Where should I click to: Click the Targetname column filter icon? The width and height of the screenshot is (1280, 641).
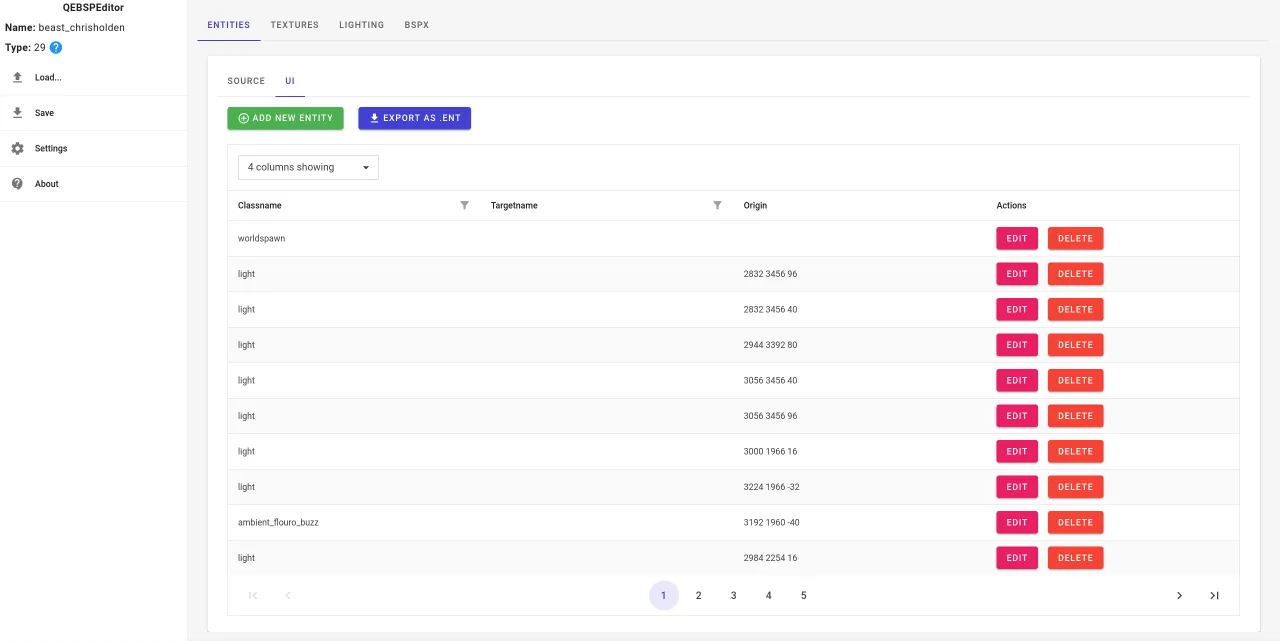(717, 205)
